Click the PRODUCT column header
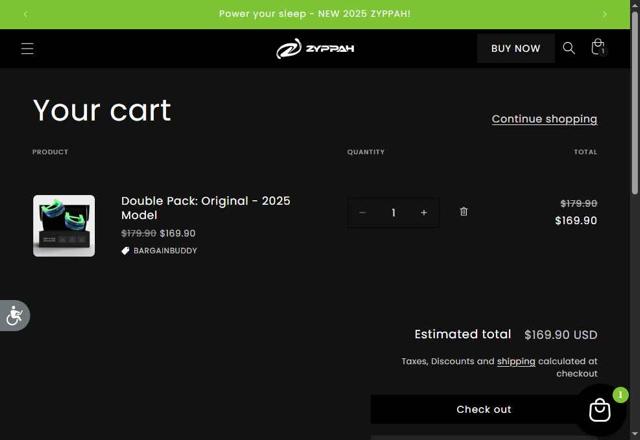The width and height of the screenshot is (640, 440). click(x=50, y=152)
